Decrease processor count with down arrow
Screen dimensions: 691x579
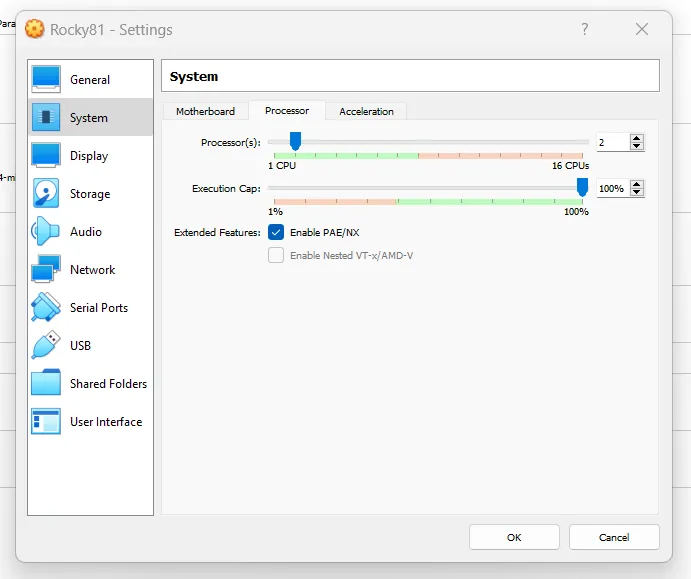[636, 146]
